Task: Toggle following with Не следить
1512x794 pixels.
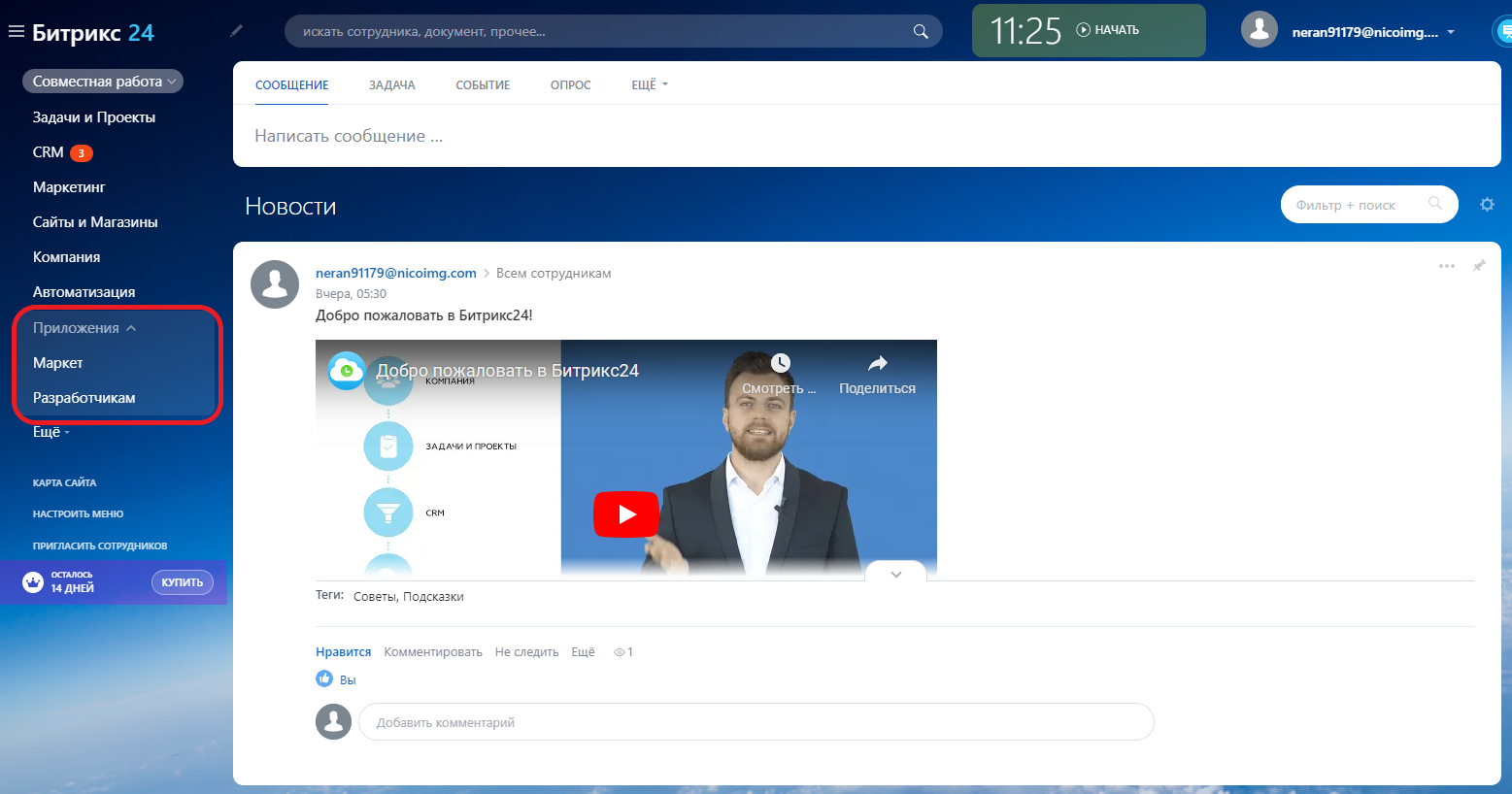Action: click(x=526, y=652)
